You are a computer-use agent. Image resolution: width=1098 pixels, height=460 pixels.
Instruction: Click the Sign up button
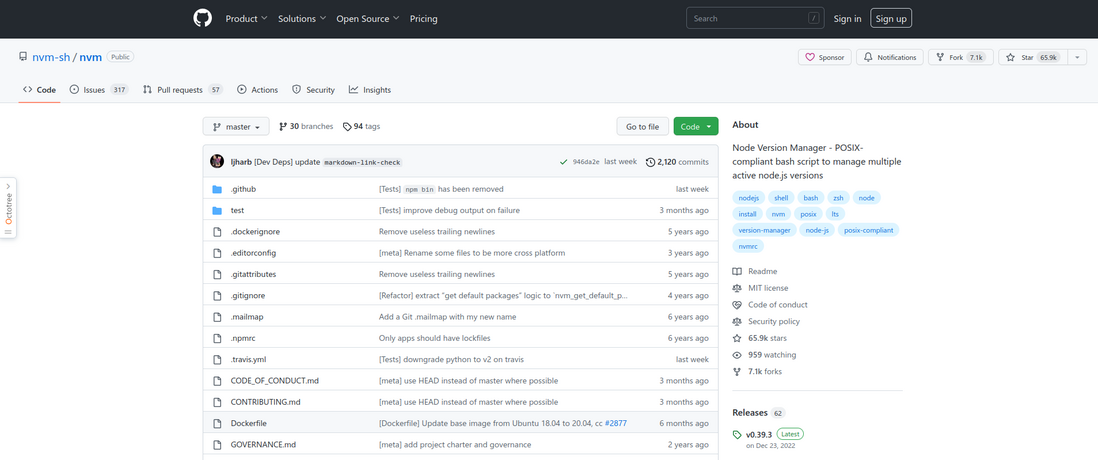click(890, 18)
